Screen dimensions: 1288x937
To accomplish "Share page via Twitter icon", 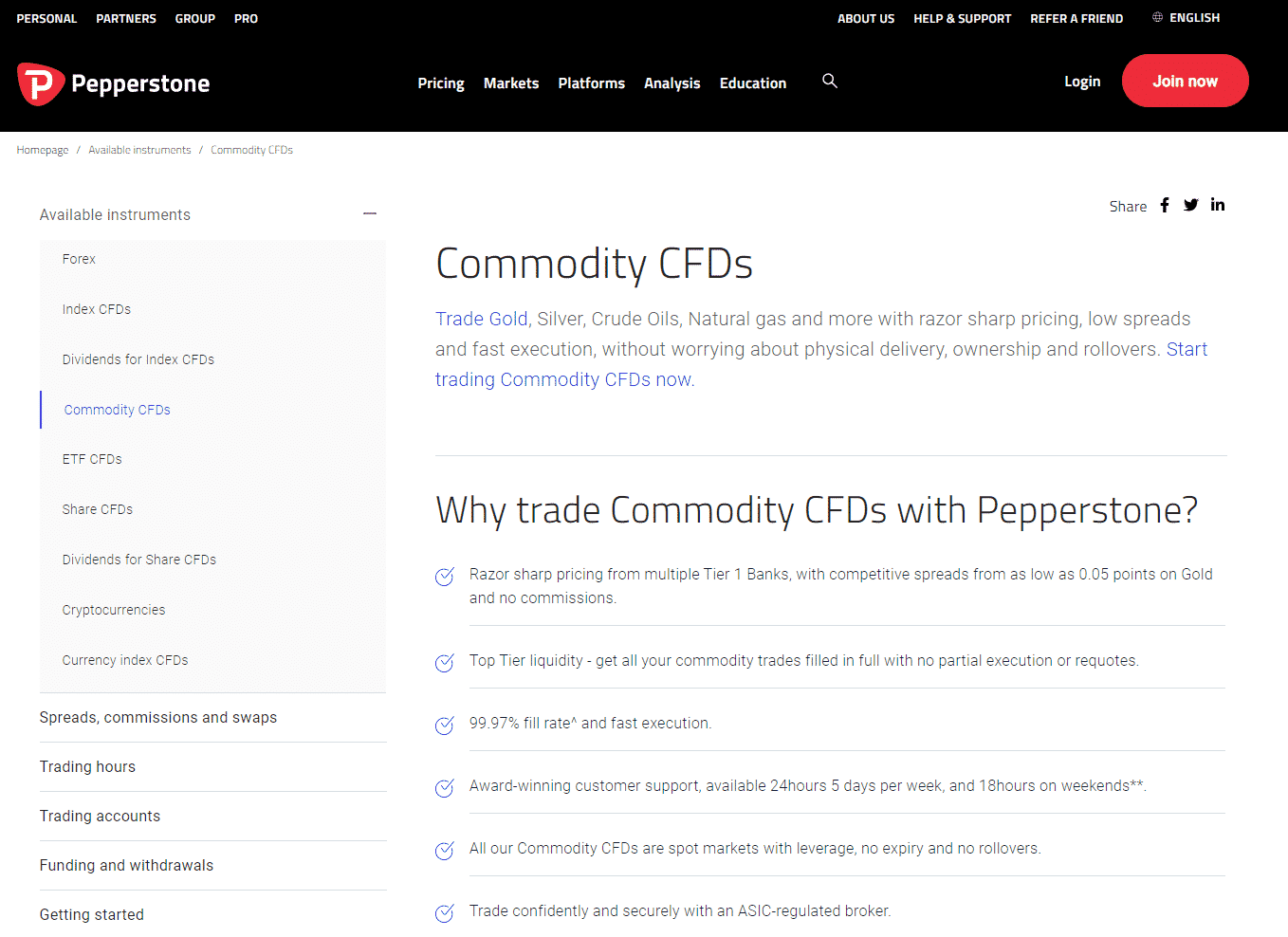I will pos(1191,205).
